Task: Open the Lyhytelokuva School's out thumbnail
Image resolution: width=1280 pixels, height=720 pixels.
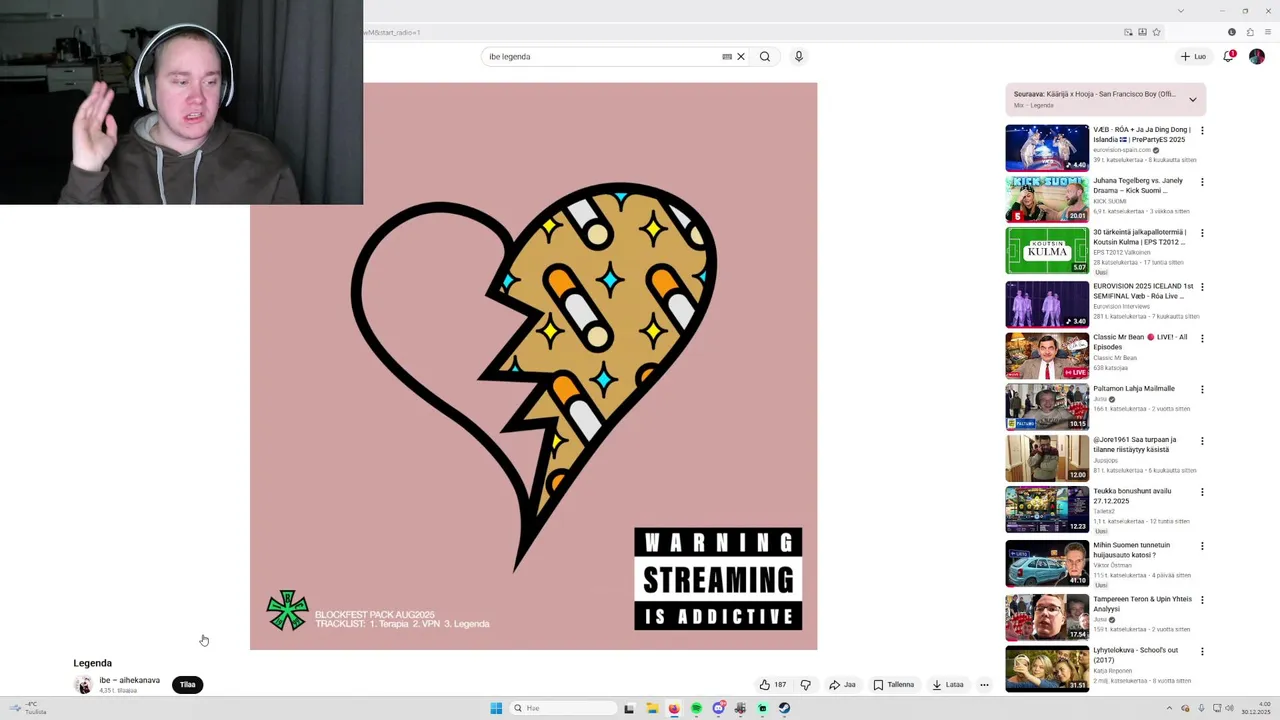Action: tap(1047, 668)
